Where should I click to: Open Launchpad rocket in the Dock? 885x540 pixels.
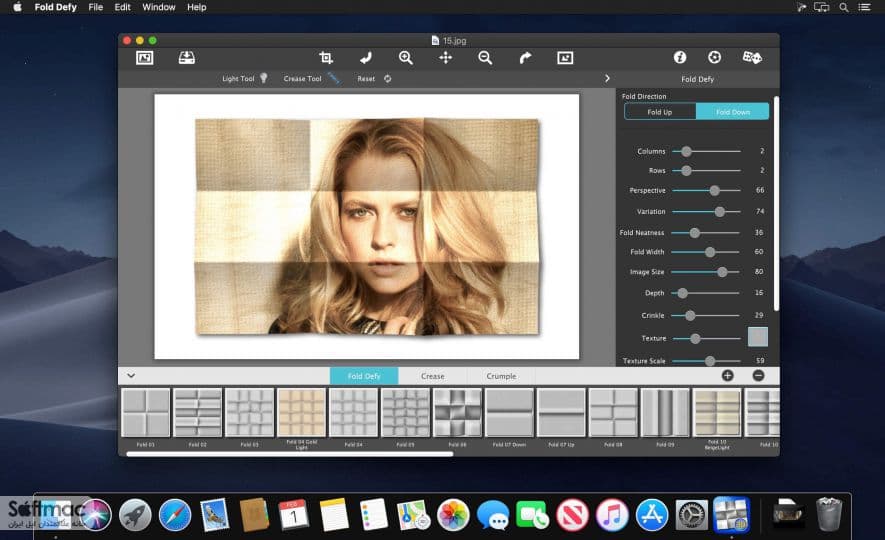pos(135,515)
